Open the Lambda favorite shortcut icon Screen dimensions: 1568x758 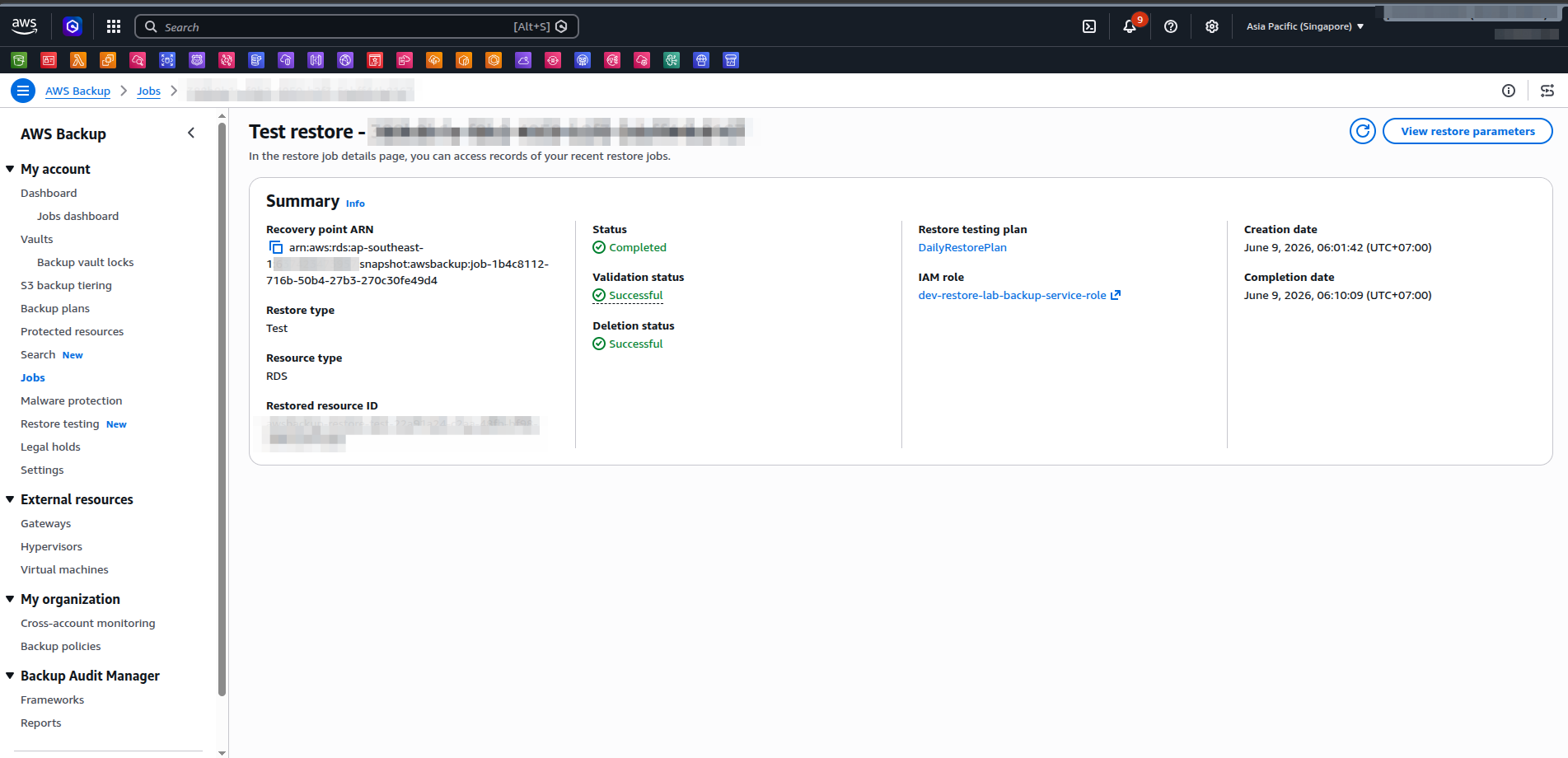coord(78,60)
